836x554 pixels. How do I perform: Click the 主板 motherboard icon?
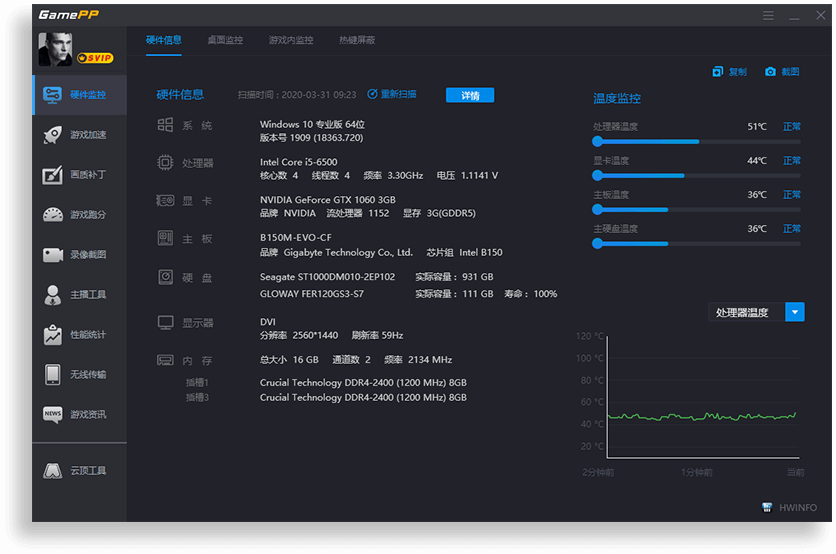pyautogui.click(x=165, y=238)
